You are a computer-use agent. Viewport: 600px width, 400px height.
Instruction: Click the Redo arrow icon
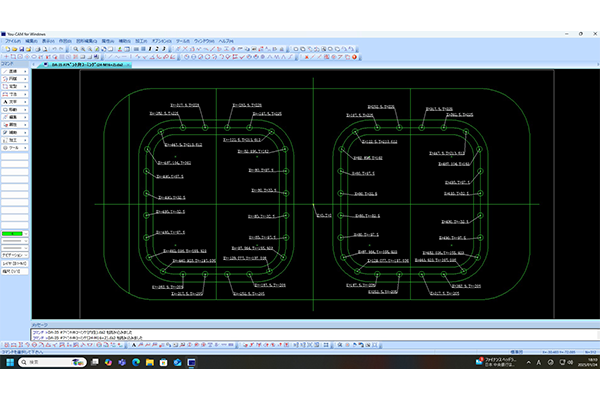coord(61,49)
